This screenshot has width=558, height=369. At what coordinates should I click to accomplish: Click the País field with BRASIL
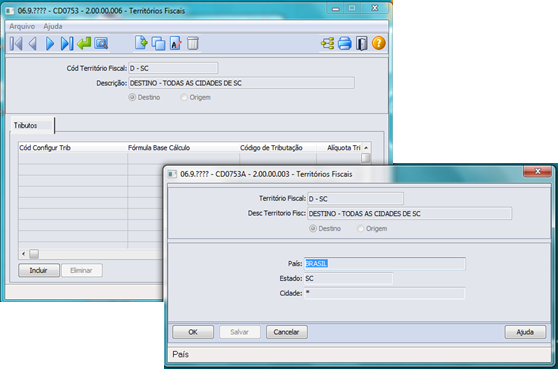point(385,264)
